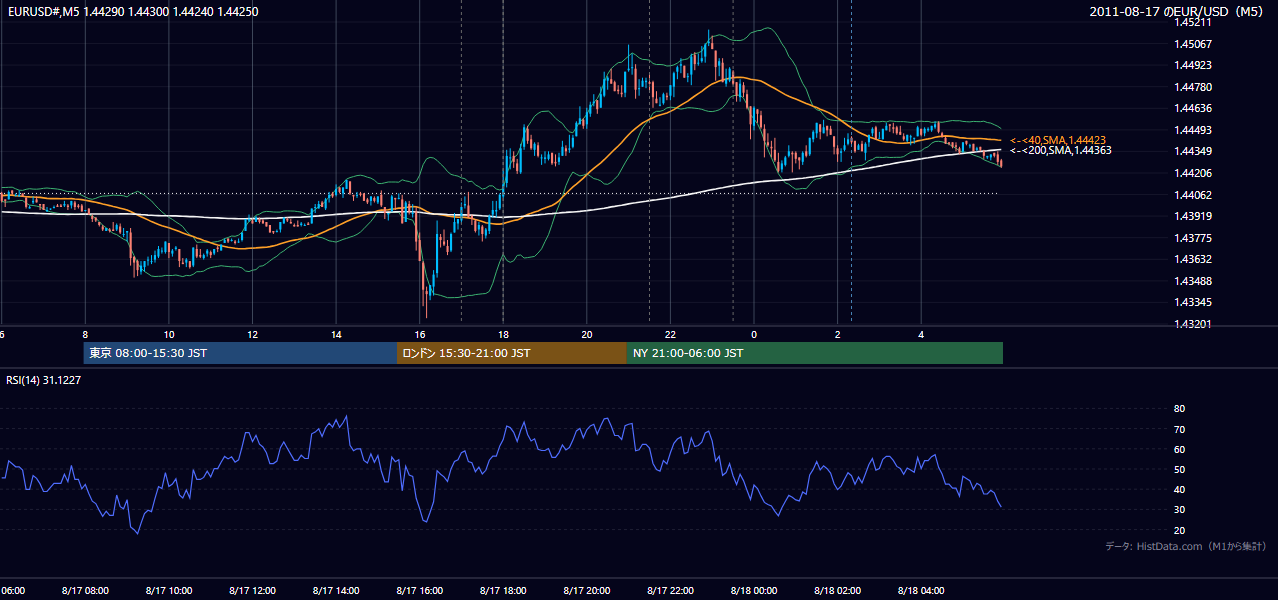This screenshot has width=1278, height=600.
Task: Click bottom time label 8/17 18:00
Action: tap(504, 590)
